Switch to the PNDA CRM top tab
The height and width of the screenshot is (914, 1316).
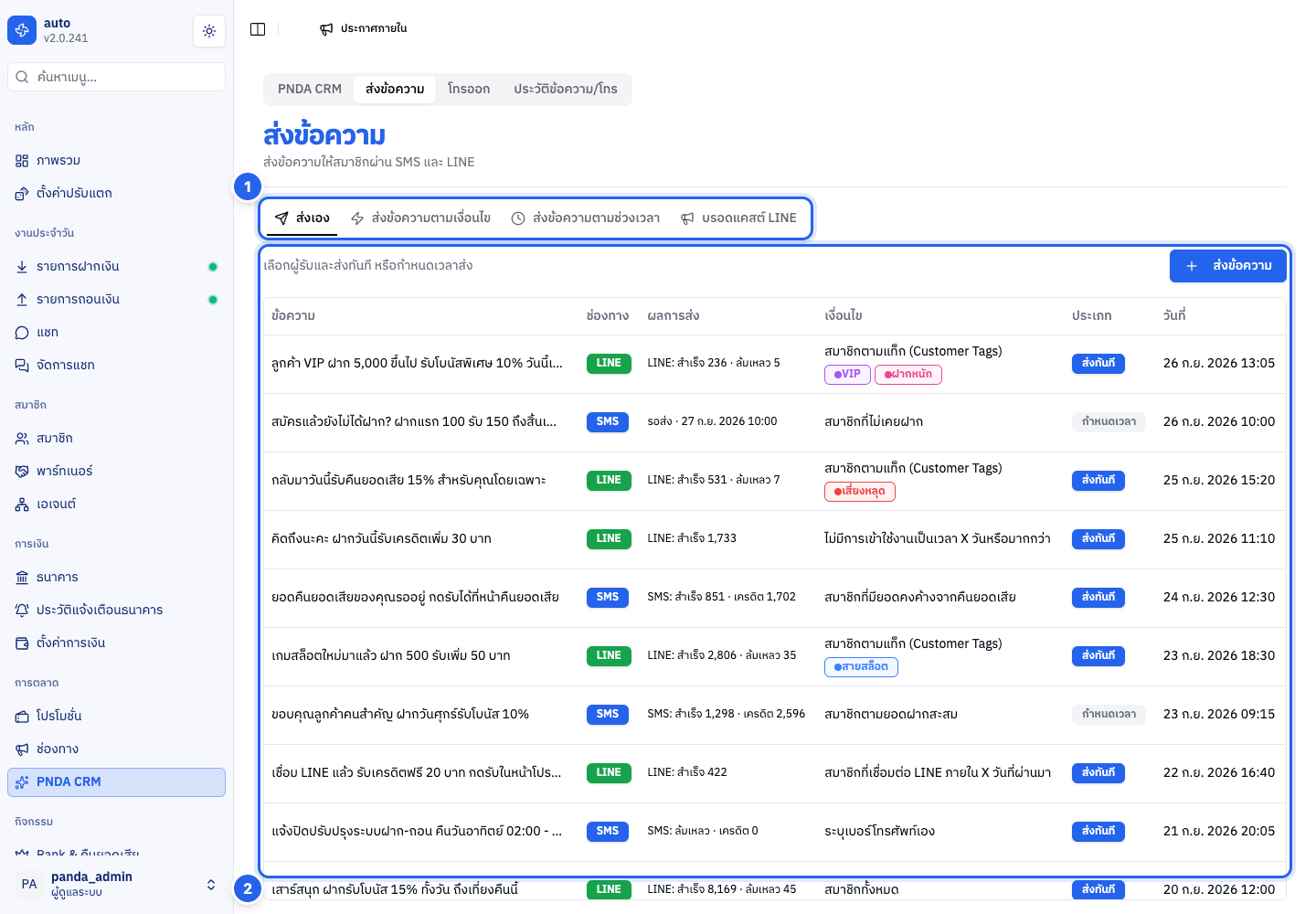pos(310,89)
